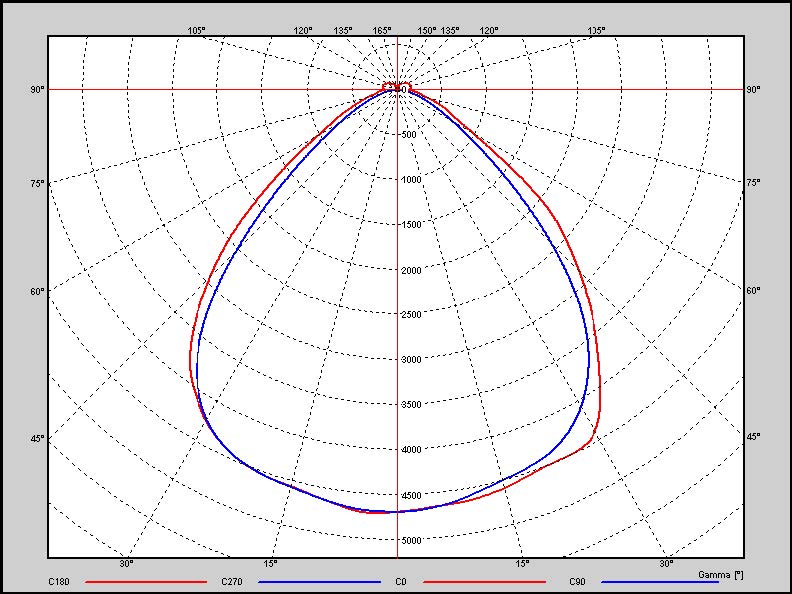
Task: Click the C90 legend label
Action: (x=577, y=582)
